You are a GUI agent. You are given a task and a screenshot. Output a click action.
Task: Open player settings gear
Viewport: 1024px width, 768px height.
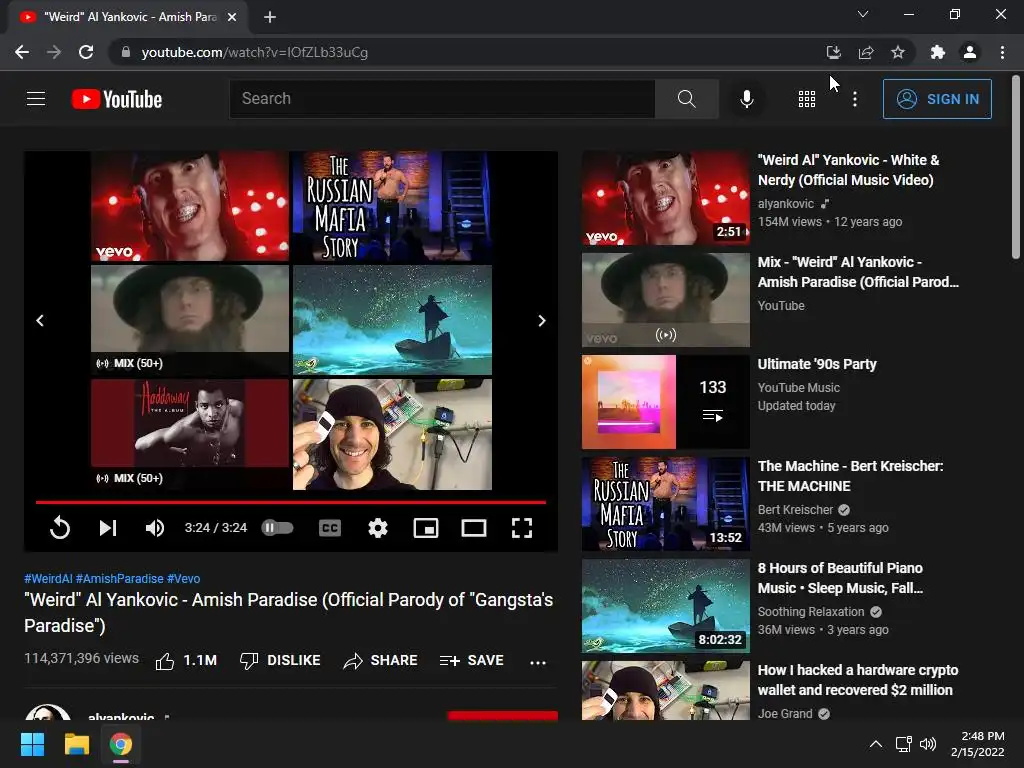click(377, 528)
